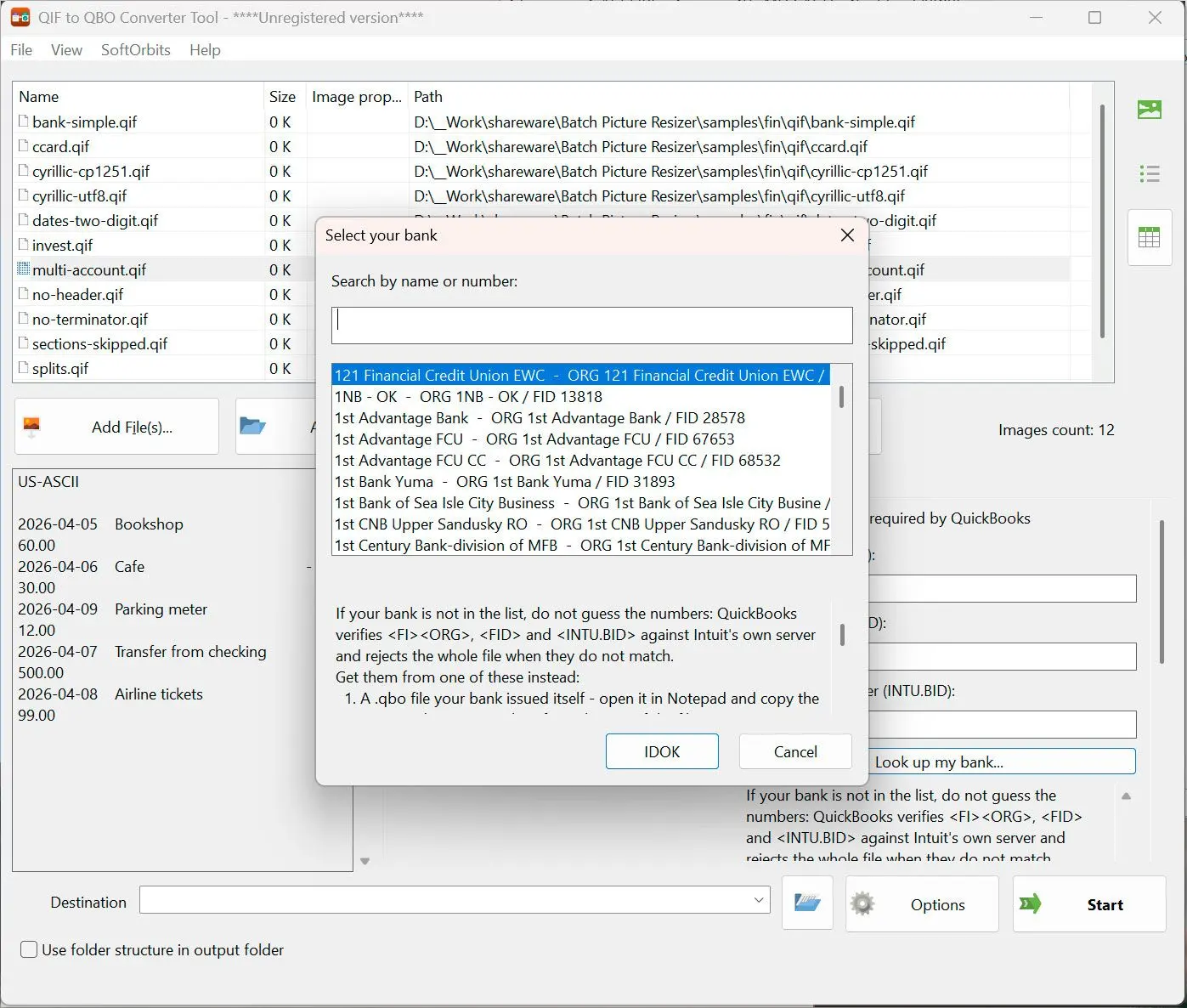The image size is (1187, 1008).
Task: Select dates-two-digit.qif file name
Action: click(95, 220)
